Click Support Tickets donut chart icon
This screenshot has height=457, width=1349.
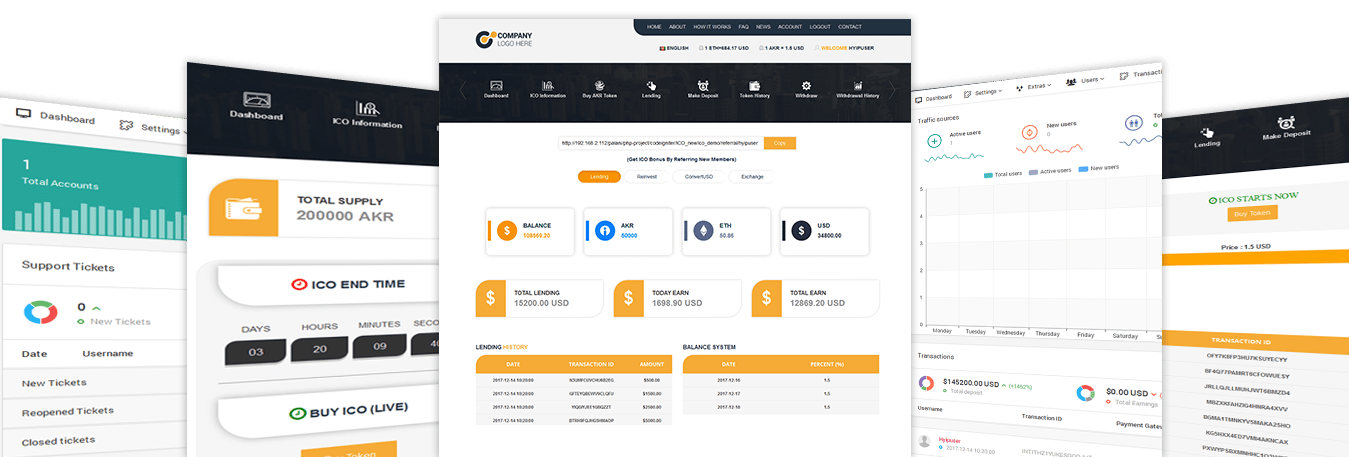41,312
